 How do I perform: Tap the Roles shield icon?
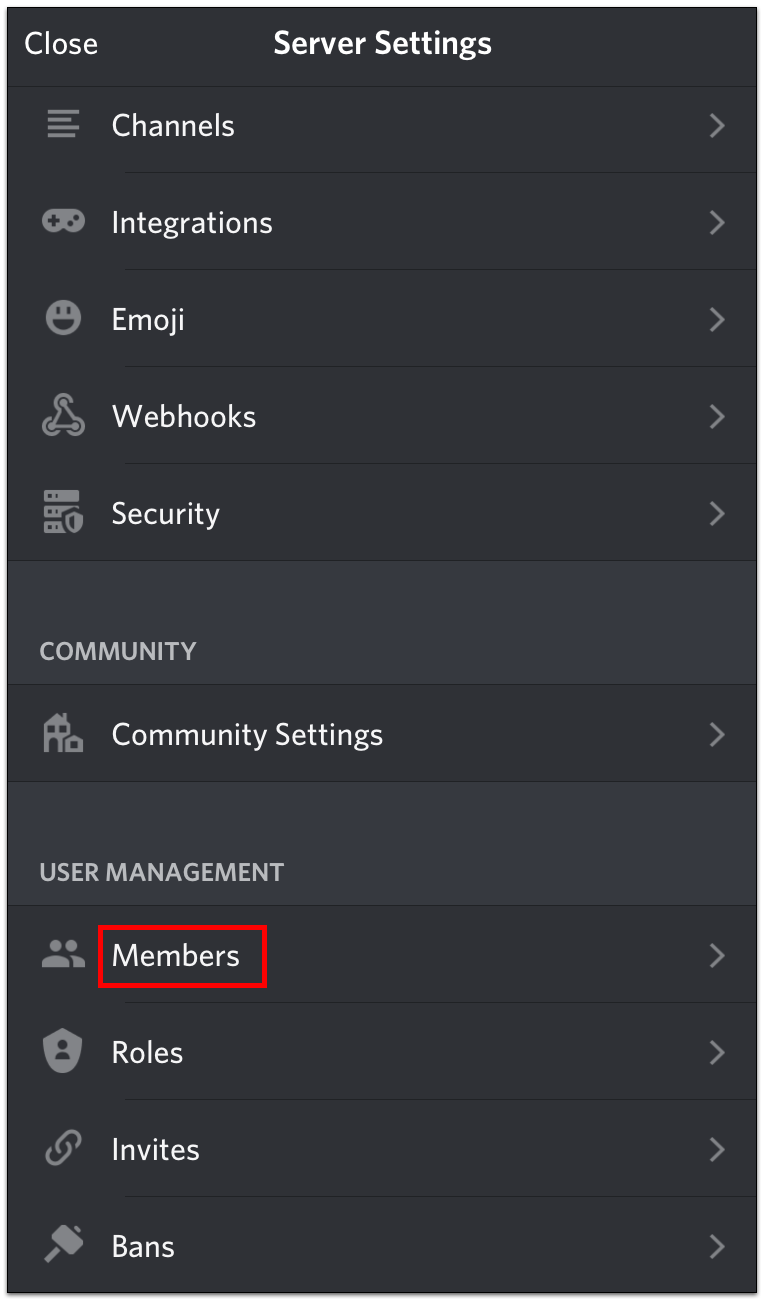click(x=63, y=1052)
